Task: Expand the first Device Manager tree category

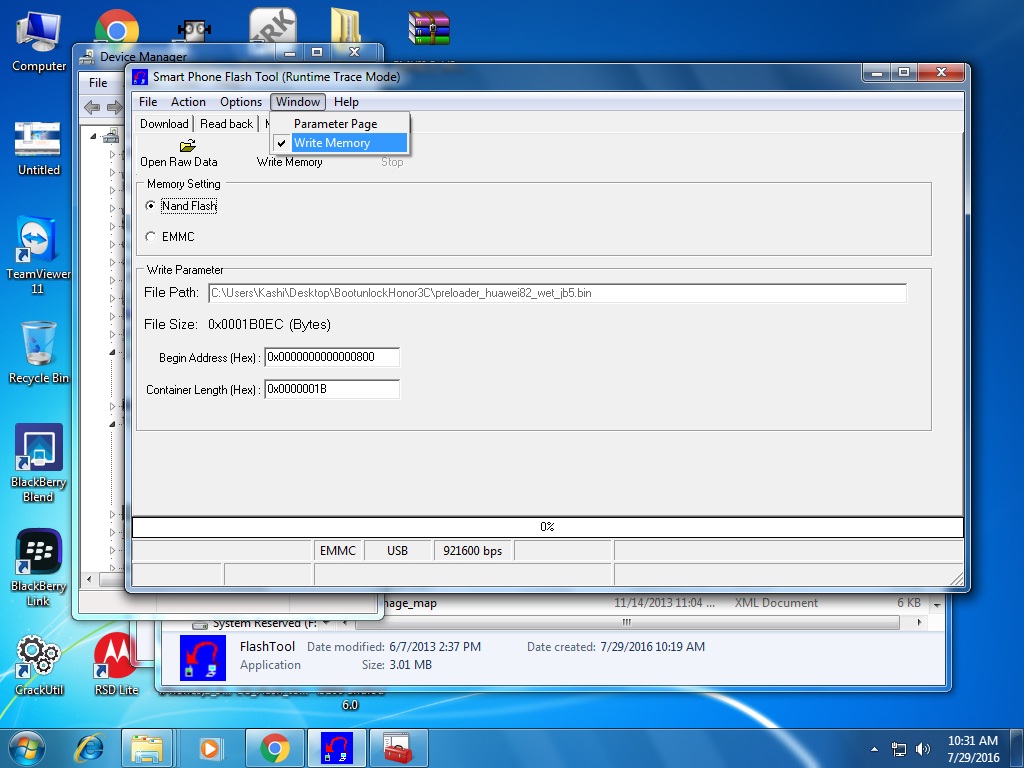Action: click(112, 155)
